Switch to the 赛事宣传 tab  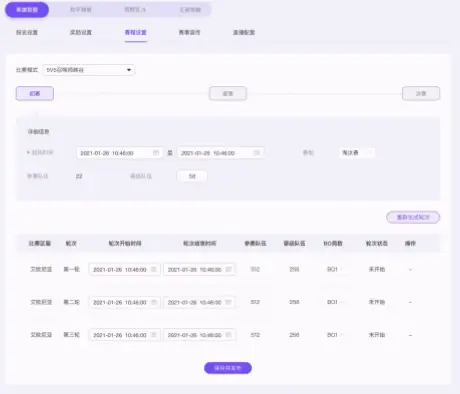click(189, 32)
